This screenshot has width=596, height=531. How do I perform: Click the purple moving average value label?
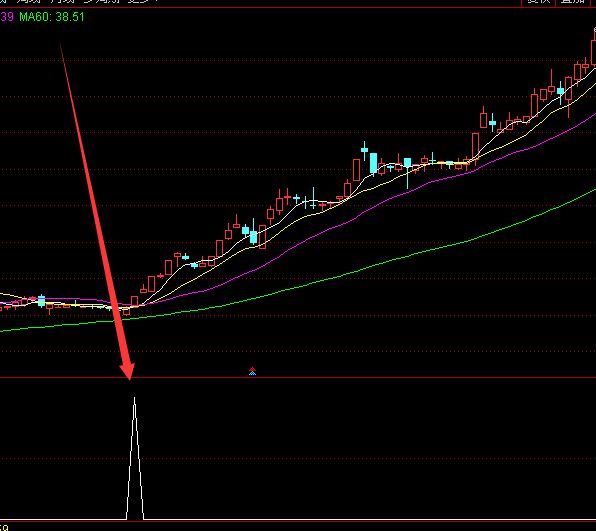point(6,17)
